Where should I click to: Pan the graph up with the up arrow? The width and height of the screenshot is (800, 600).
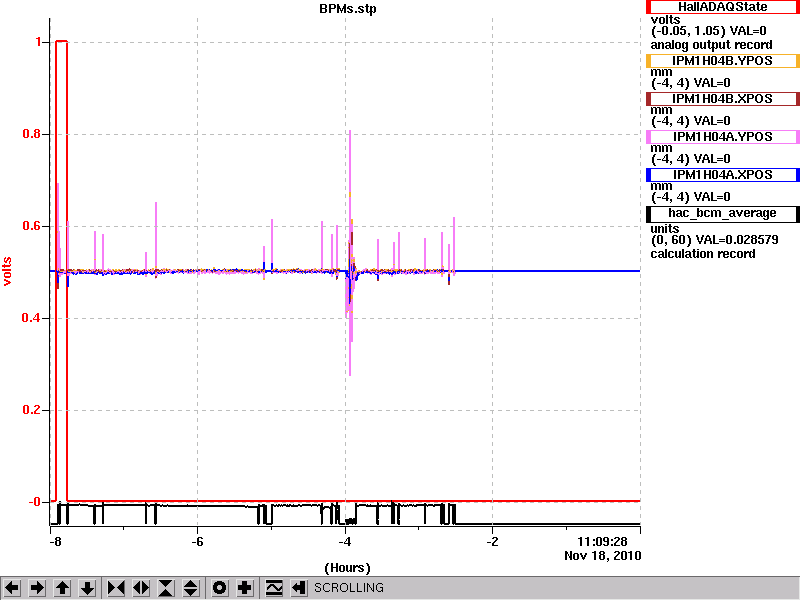point(62,588)
